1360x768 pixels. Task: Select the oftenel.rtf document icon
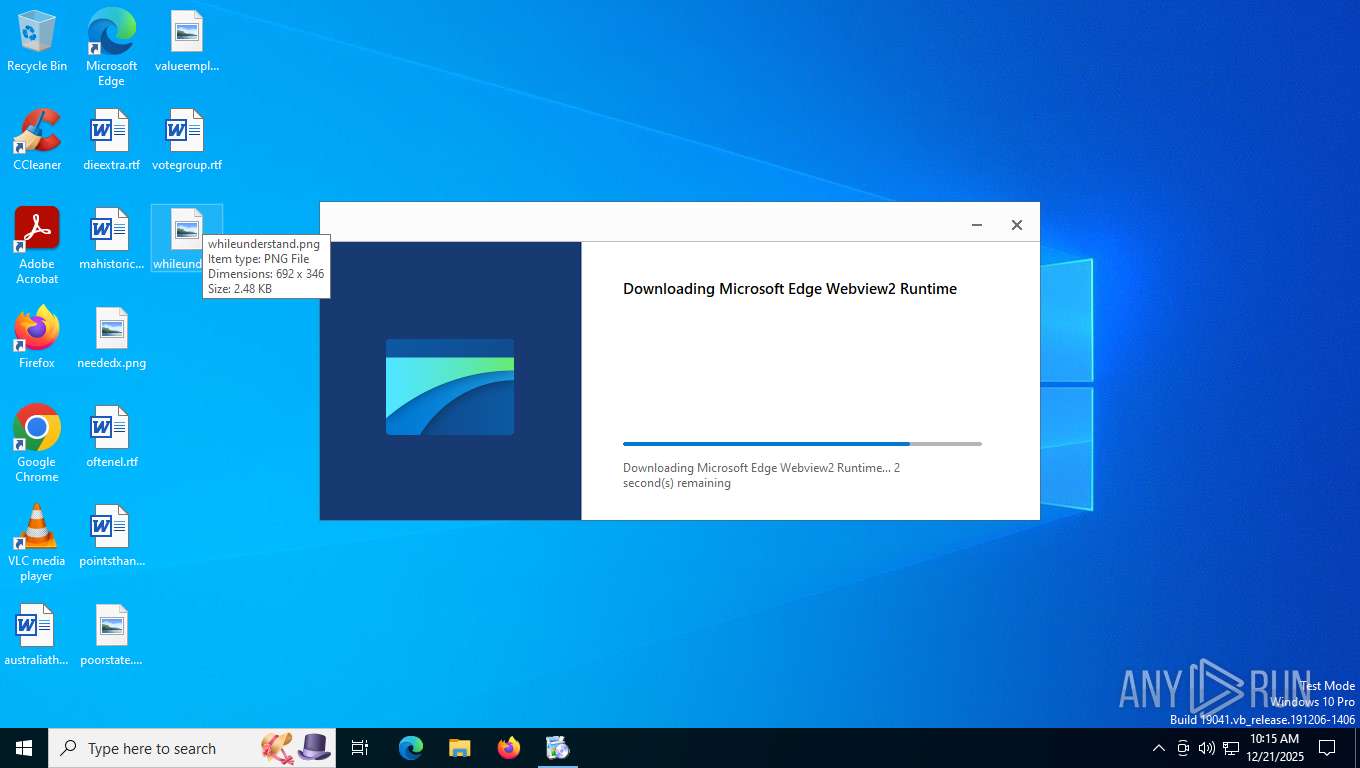111,437
